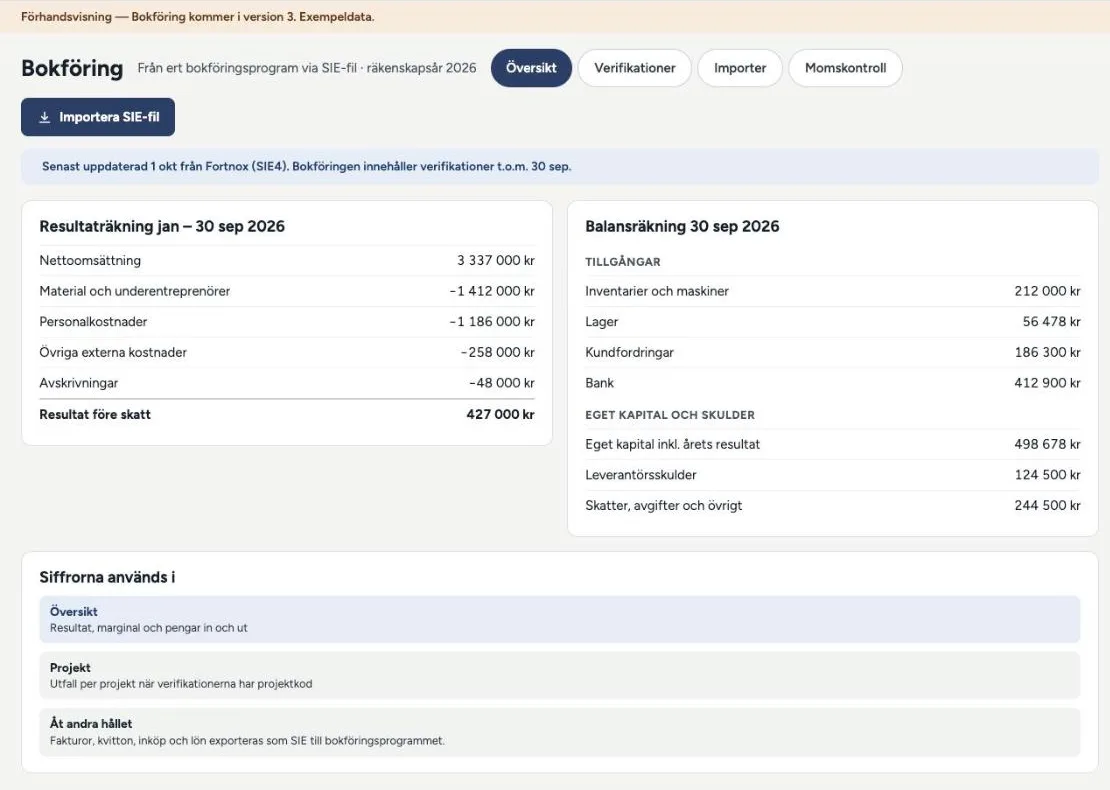
Task: Select the Projekt row under Siffrorna används i
Action: [559, 675]
